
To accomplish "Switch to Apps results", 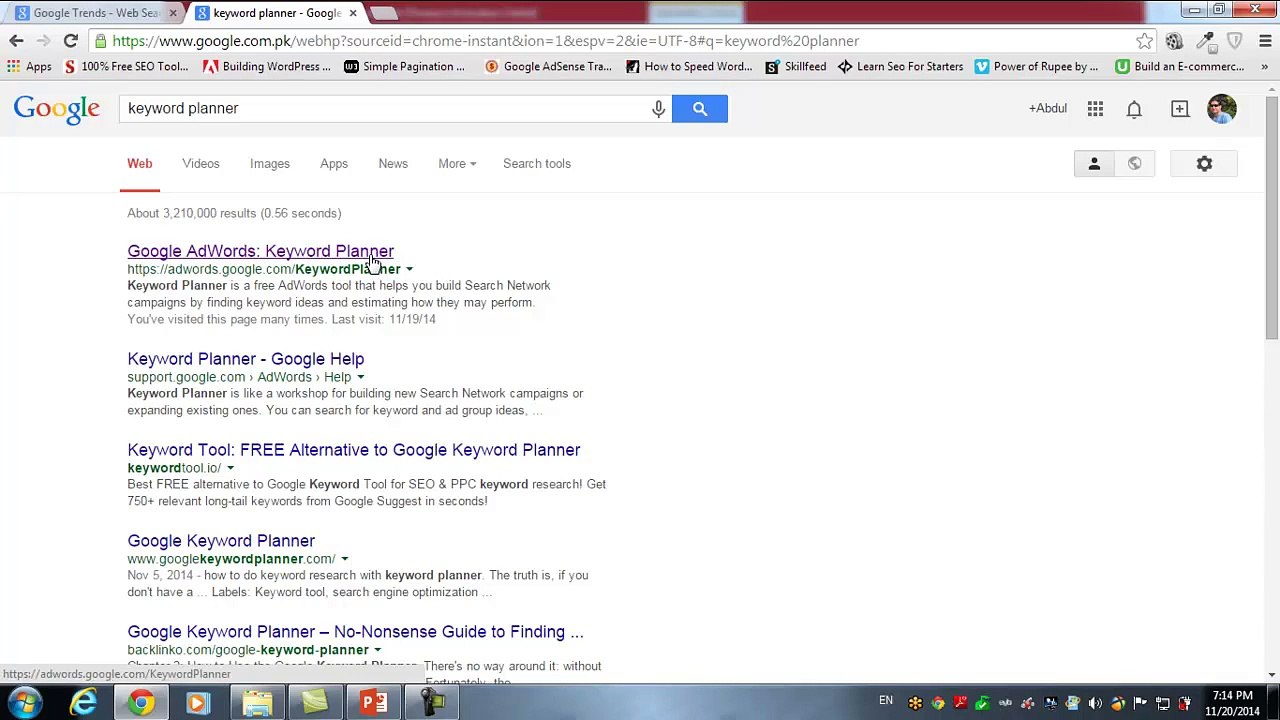I will (334, 164).
